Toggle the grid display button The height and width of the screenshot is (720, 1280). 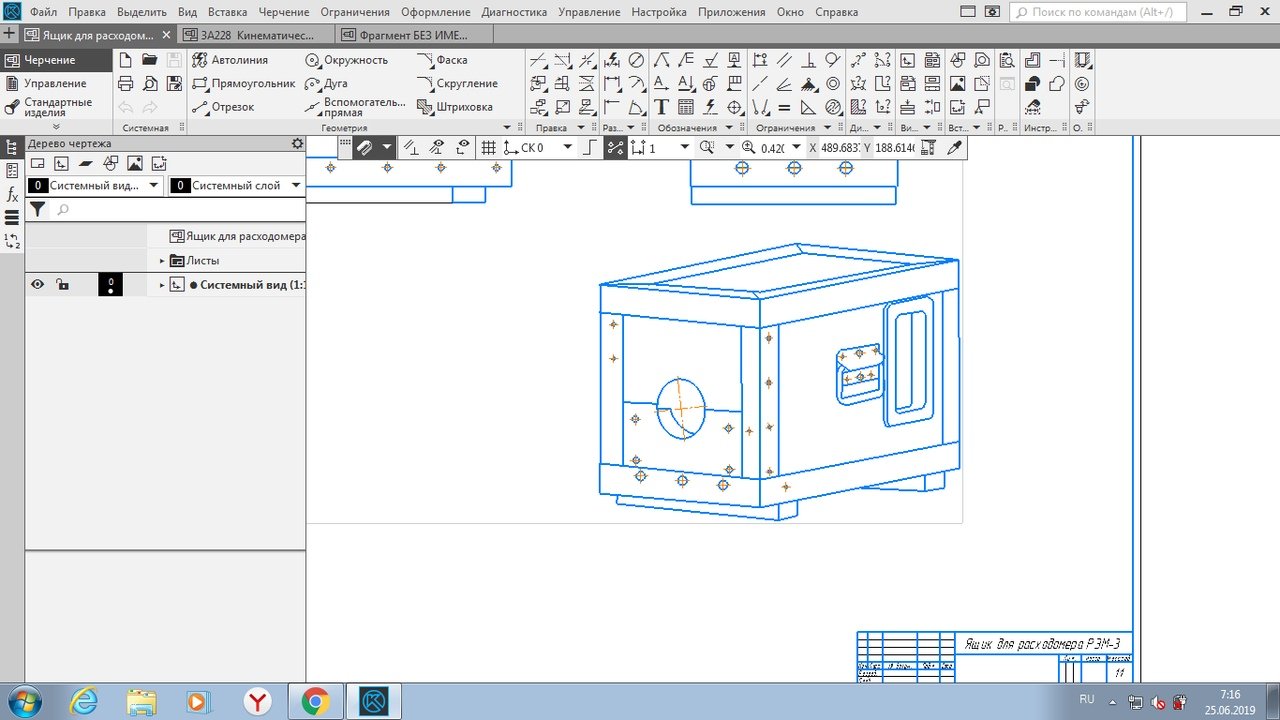tap(488, 148)
